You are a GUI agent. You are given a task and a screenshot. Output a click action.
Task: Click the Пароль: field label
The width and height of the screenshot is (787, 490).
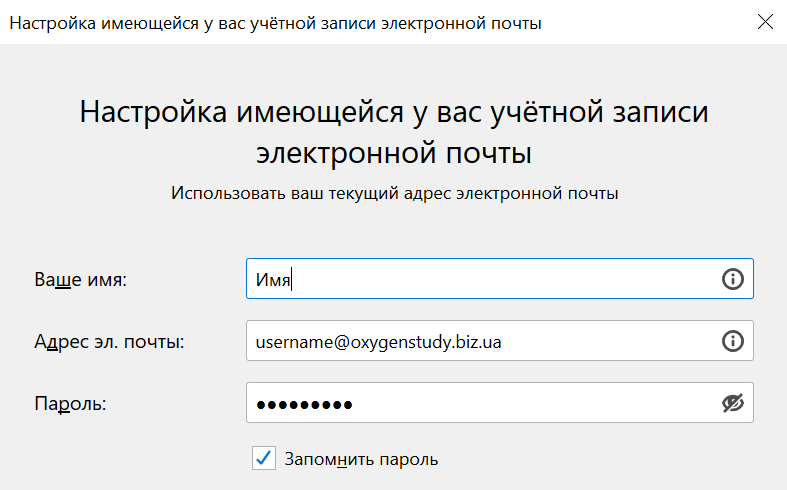[x=70, y=404]
